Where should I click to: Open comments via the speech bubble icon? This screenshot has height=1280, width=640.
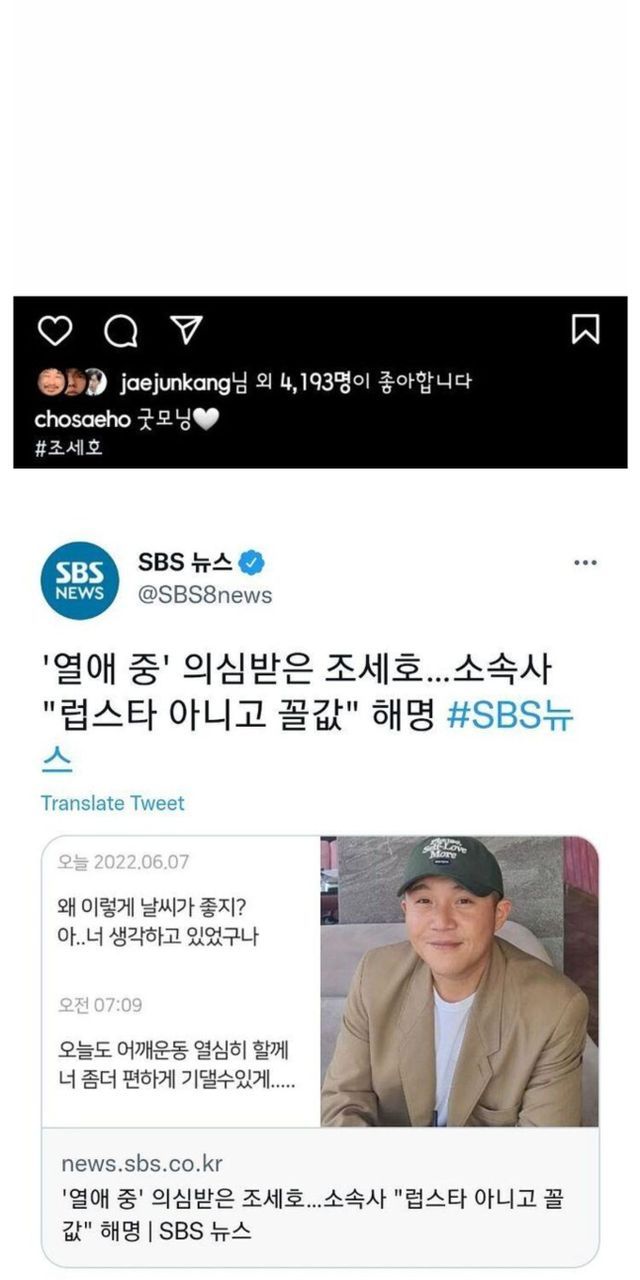coord(120,331)
